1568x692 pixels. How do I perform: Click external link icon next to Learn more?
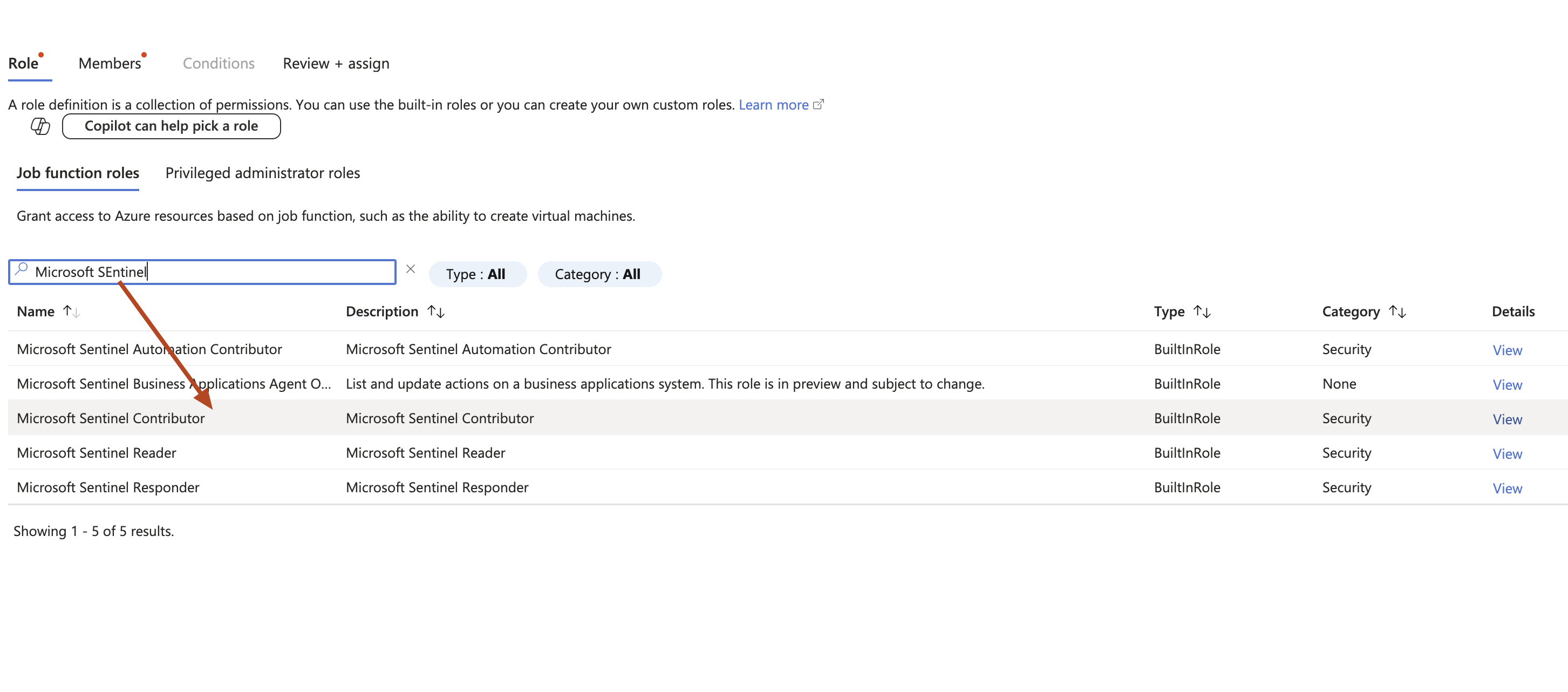[818, 104]
